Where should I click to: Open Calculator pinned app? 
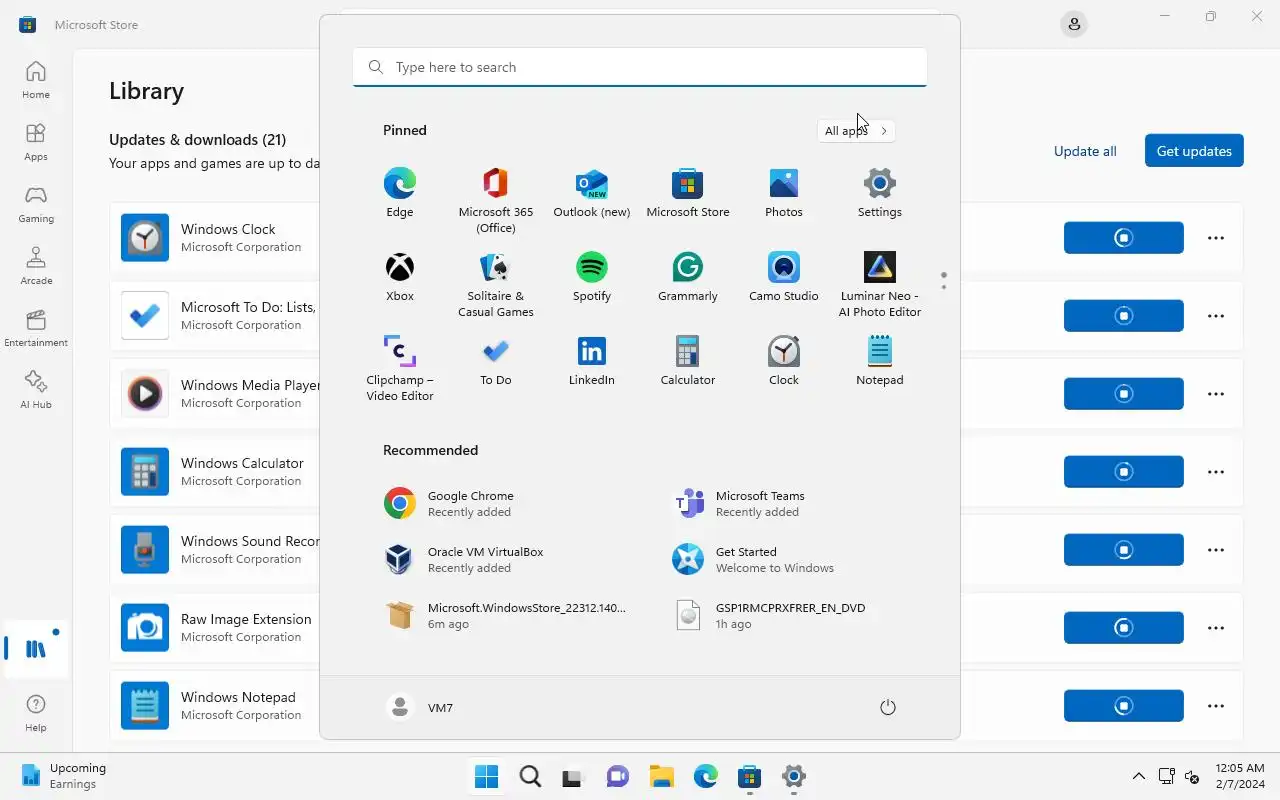coord(688,361)
